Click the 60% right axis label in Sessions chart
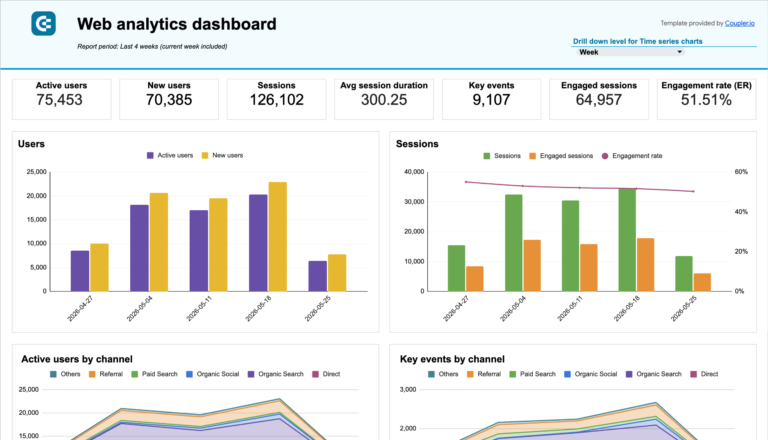This screenshot has width=768, height=440. (741, 172)
